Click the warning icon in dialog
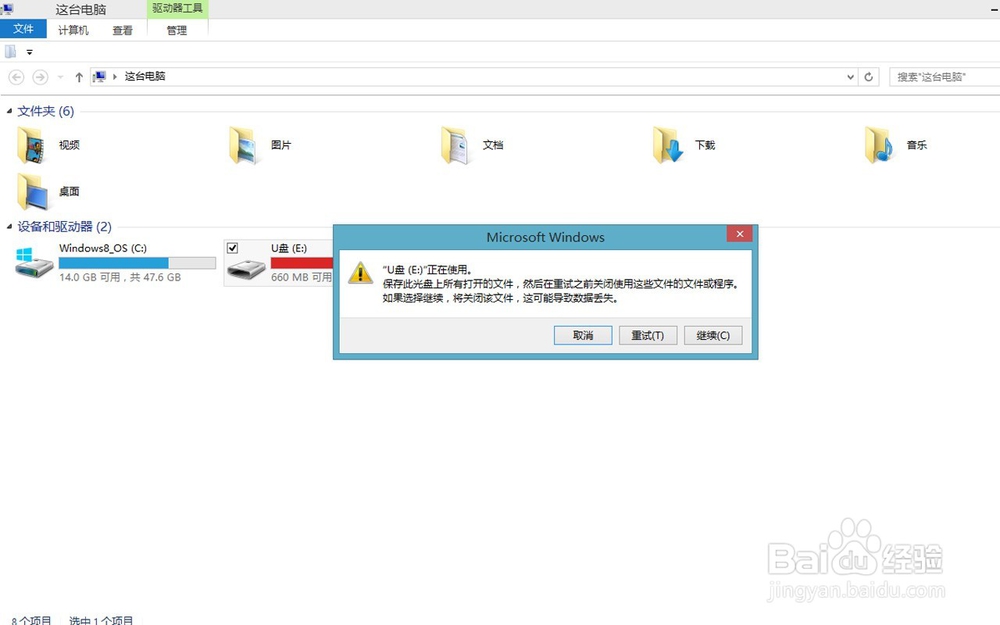 (x=360, y=273)
